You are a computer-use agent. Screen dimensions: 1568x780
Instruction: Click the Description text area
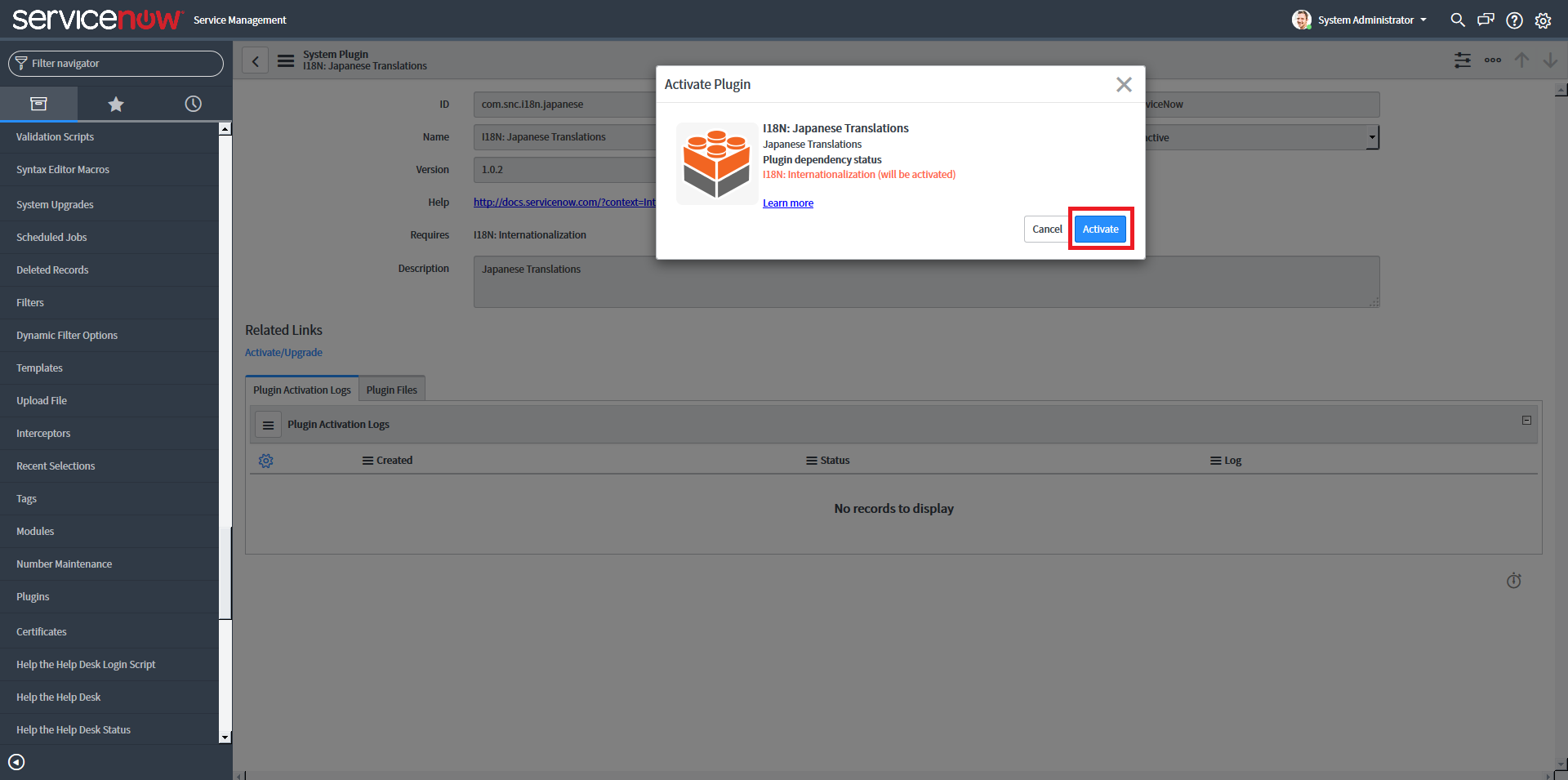point(926,282)
